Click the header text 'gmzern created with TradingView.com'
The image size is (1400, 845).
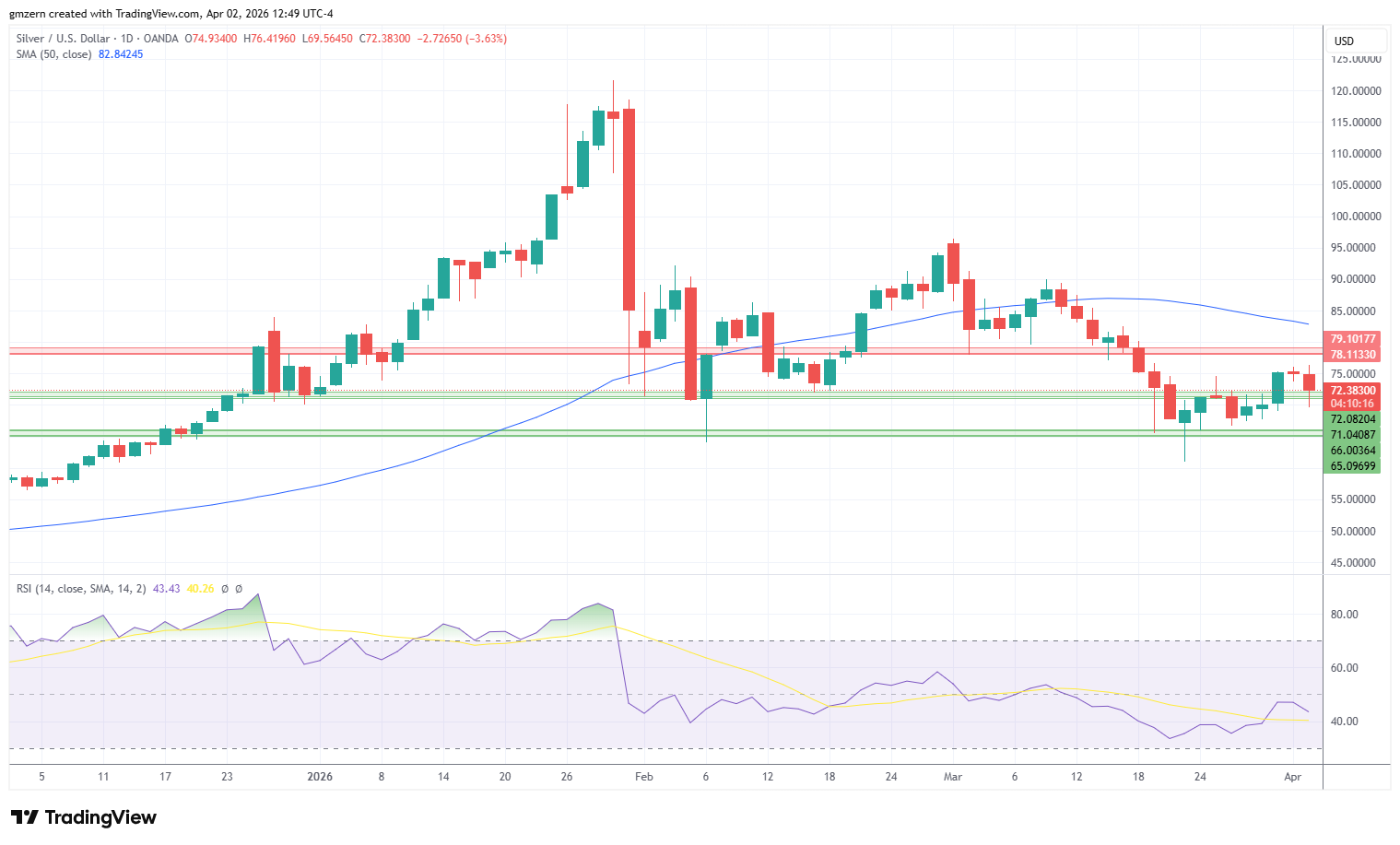[x=104, y=14]
